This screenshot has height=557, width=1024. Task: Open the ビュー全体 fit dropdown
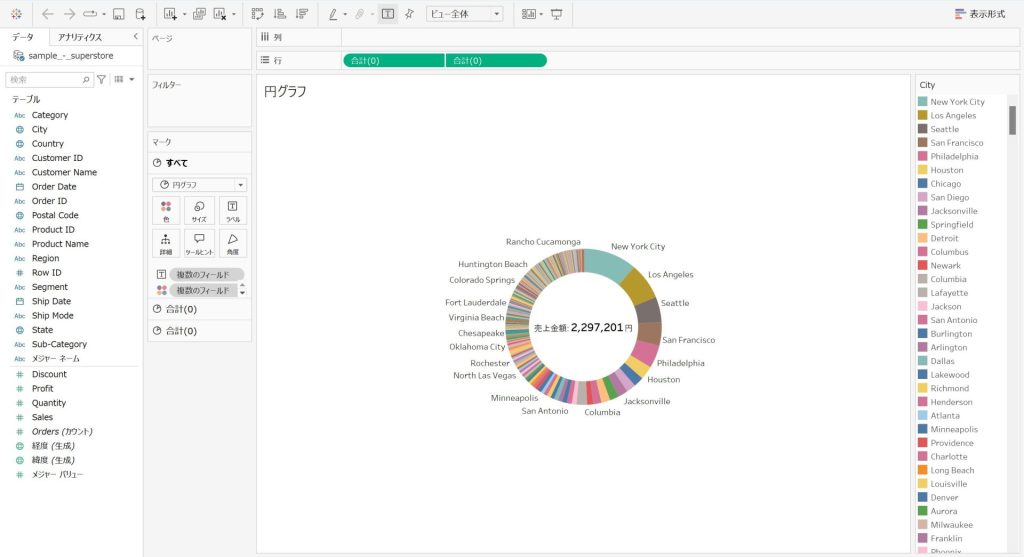tap(465, 14)
